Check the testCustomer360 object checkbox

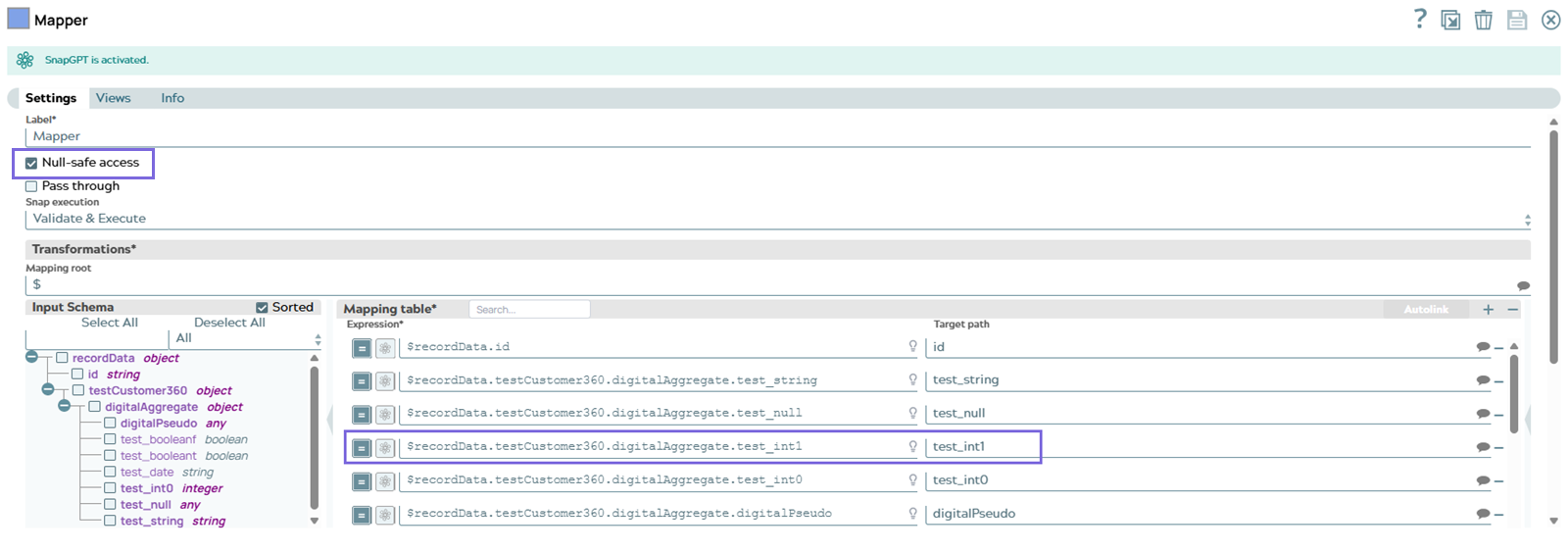(78, 390)
